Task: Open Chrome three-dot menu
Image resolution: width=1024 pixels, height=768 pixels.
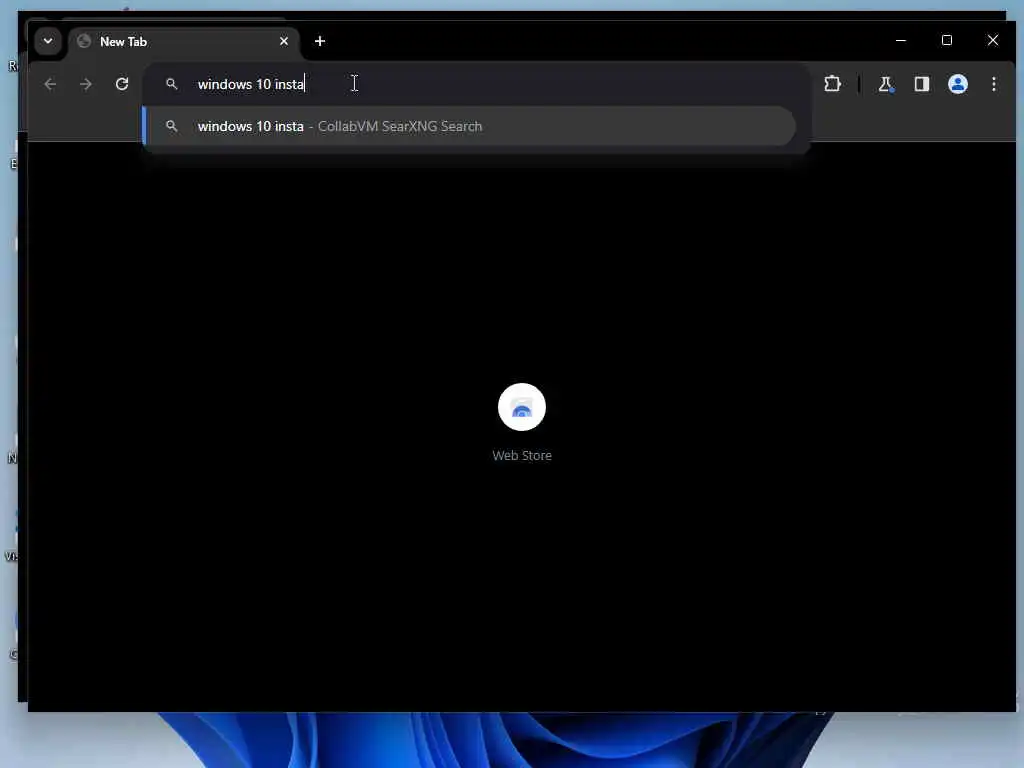Action: 993,84
